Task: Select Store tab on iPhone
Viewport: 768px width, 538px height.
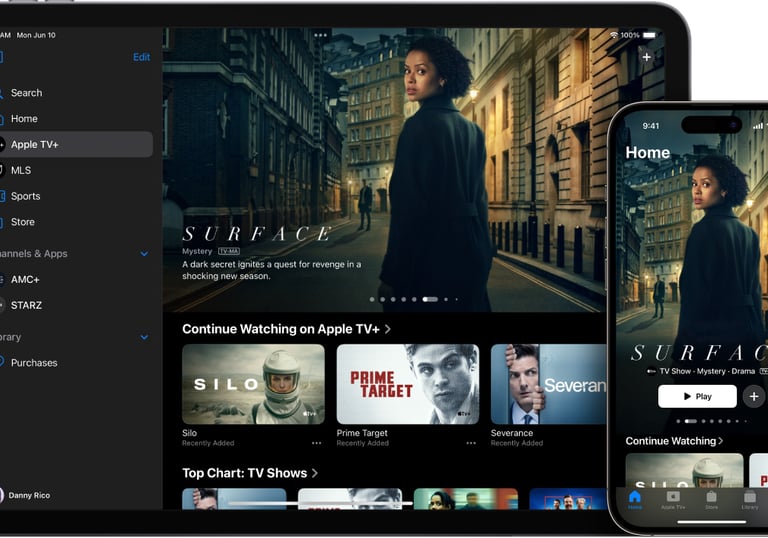Action: [711, 500]
